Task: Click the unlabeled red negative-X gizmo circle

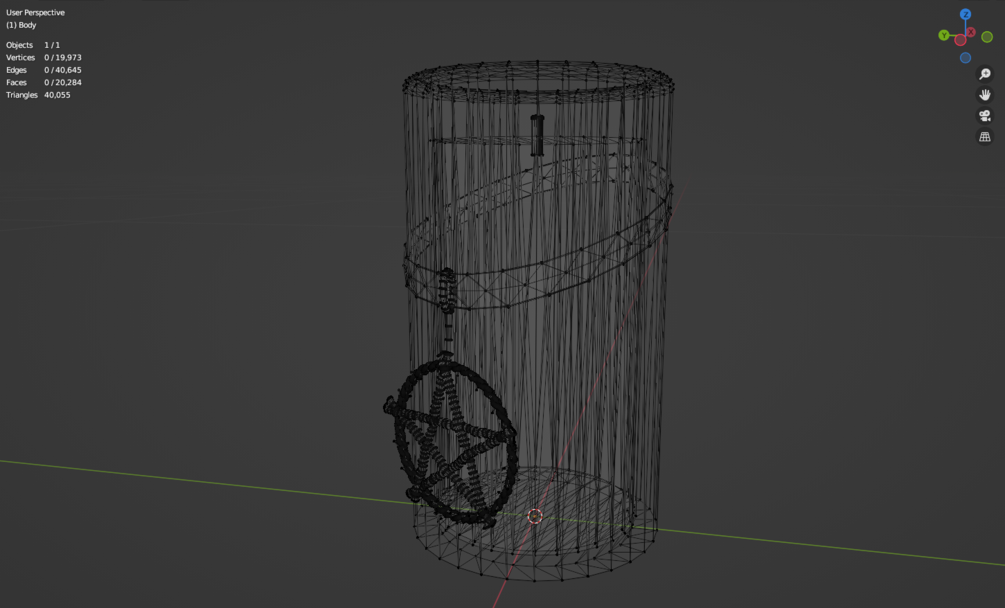Action: tap(960, 40)
